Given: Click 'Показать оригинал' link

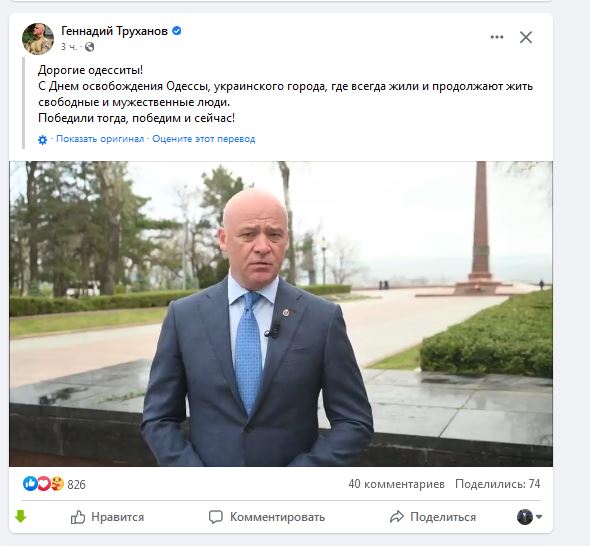Looking at the screenshot, I should point(100,139).
